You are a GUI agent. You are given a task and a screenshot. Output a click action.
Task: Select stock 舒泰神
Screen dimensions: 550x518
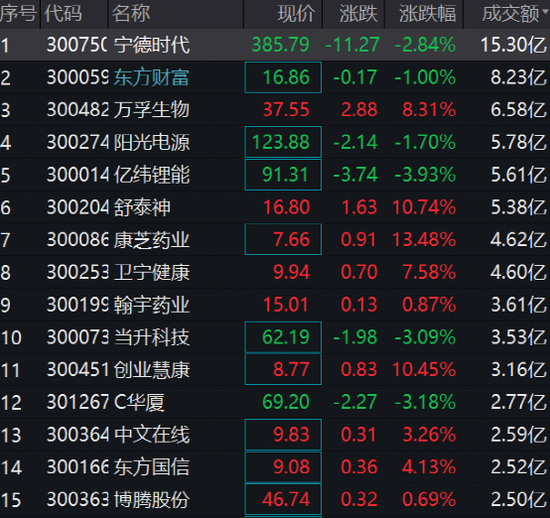(142, 207)
